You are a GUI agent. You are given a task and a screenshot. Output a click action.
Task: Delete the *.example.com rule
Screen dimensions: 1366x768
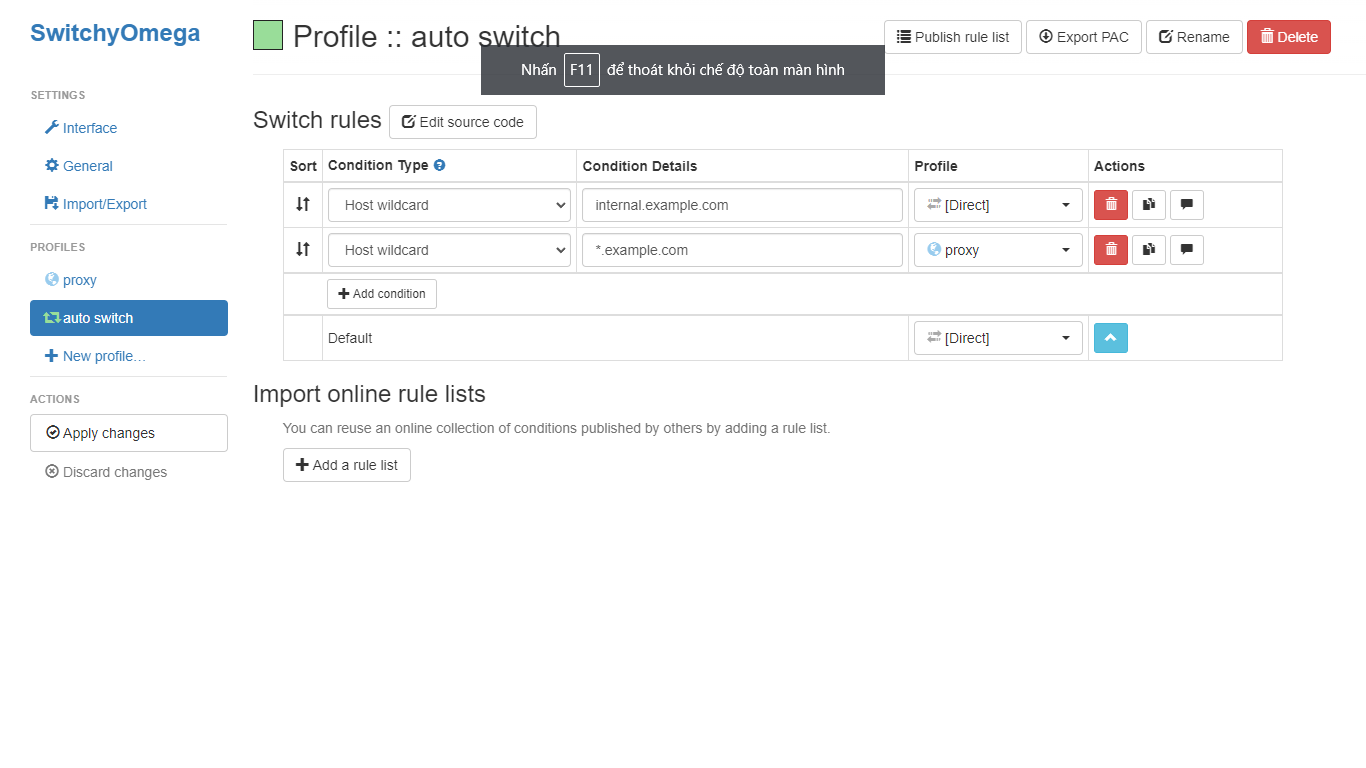pyautogui.click(x=1111, y=250)
